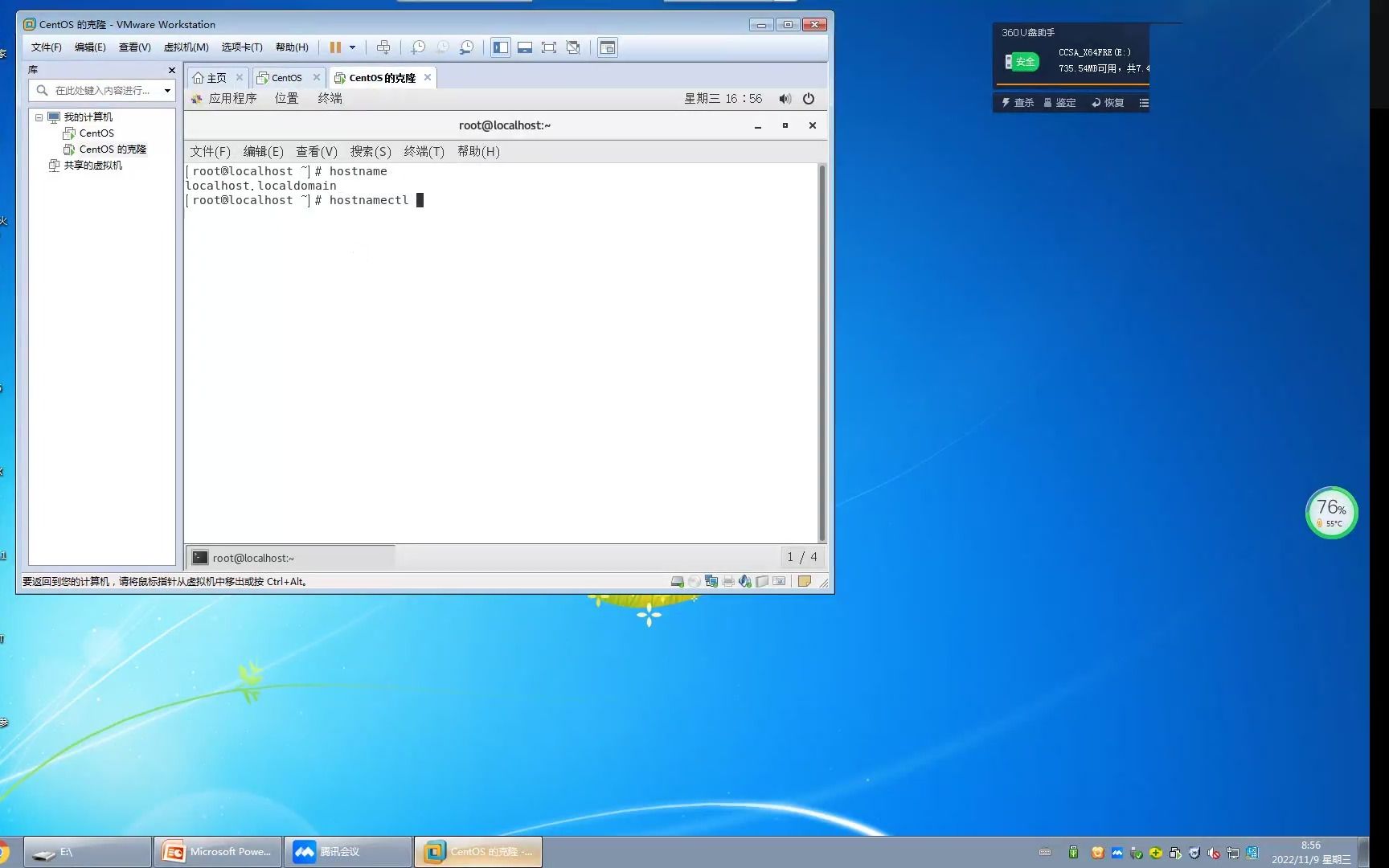1389x868 pixels.
Task: Select CentOS in the library tree
Action: pos(96,133)
